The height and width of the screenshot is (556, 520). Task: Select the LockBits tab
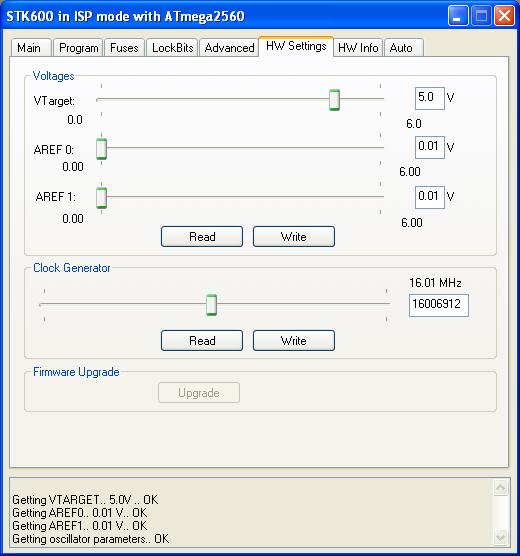172,48
